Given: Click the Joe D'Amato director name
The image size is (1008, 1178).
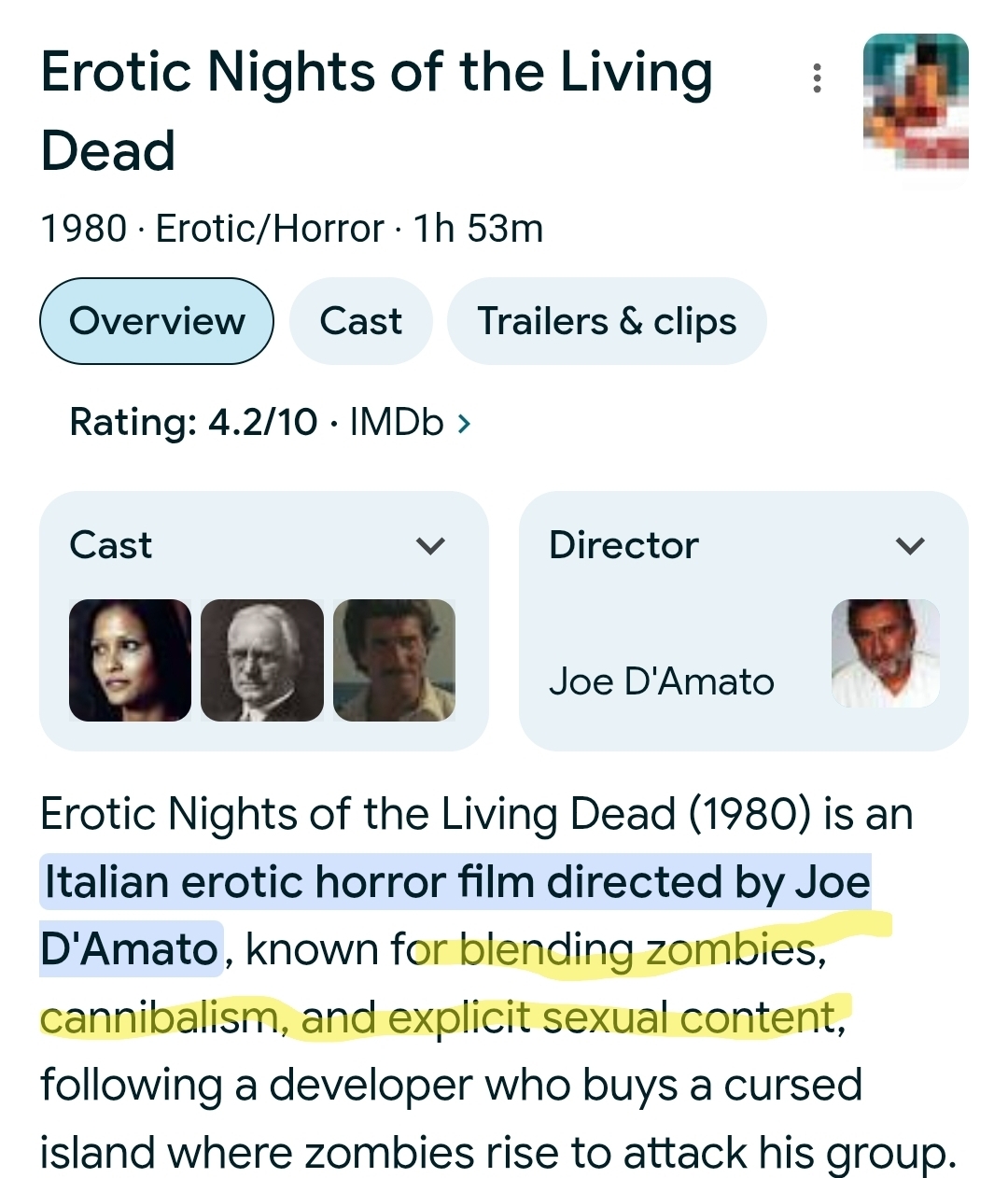Looking at the screenshot, I should [x=661, y=681].
